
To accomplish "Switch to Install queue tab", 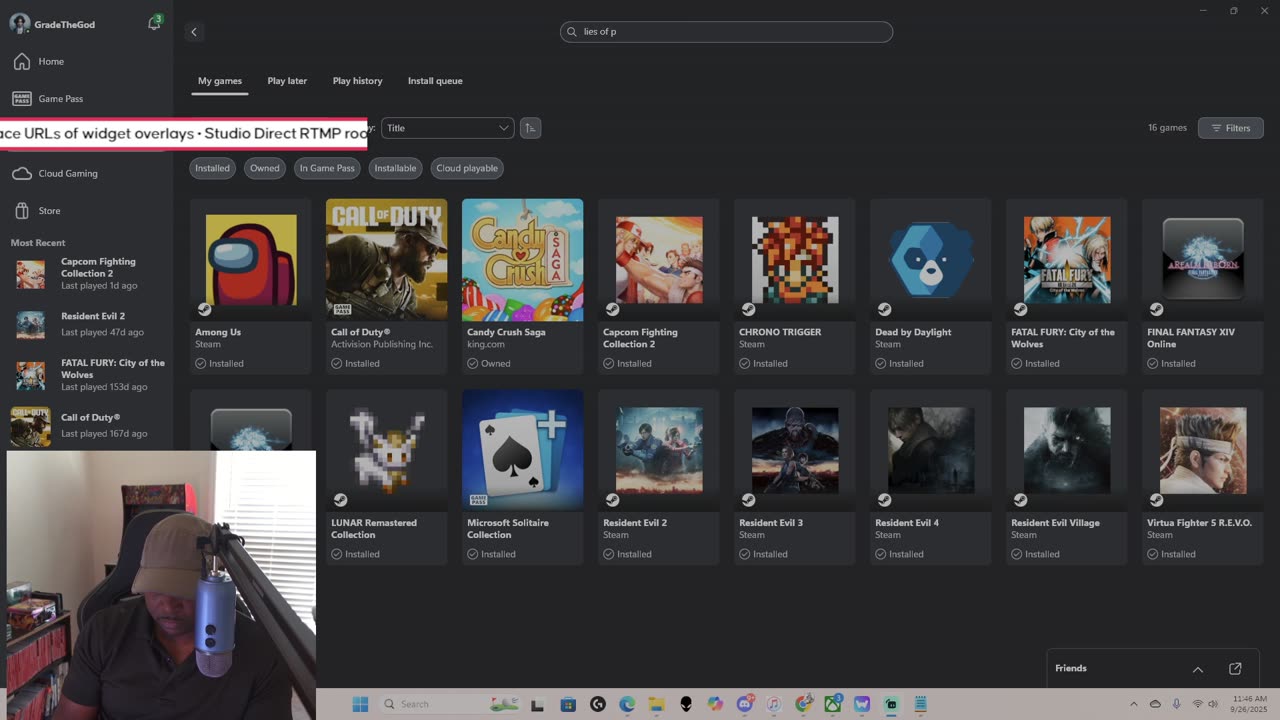I will [435, 81].
